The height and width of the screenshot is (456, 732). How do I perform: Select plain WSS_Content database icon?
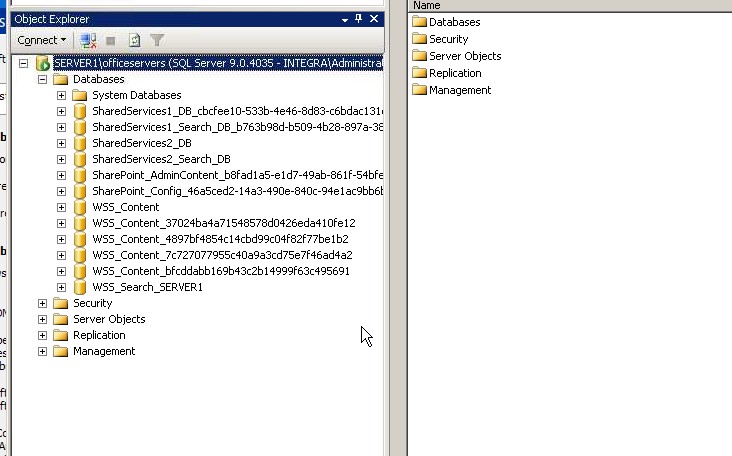point(80,207)
